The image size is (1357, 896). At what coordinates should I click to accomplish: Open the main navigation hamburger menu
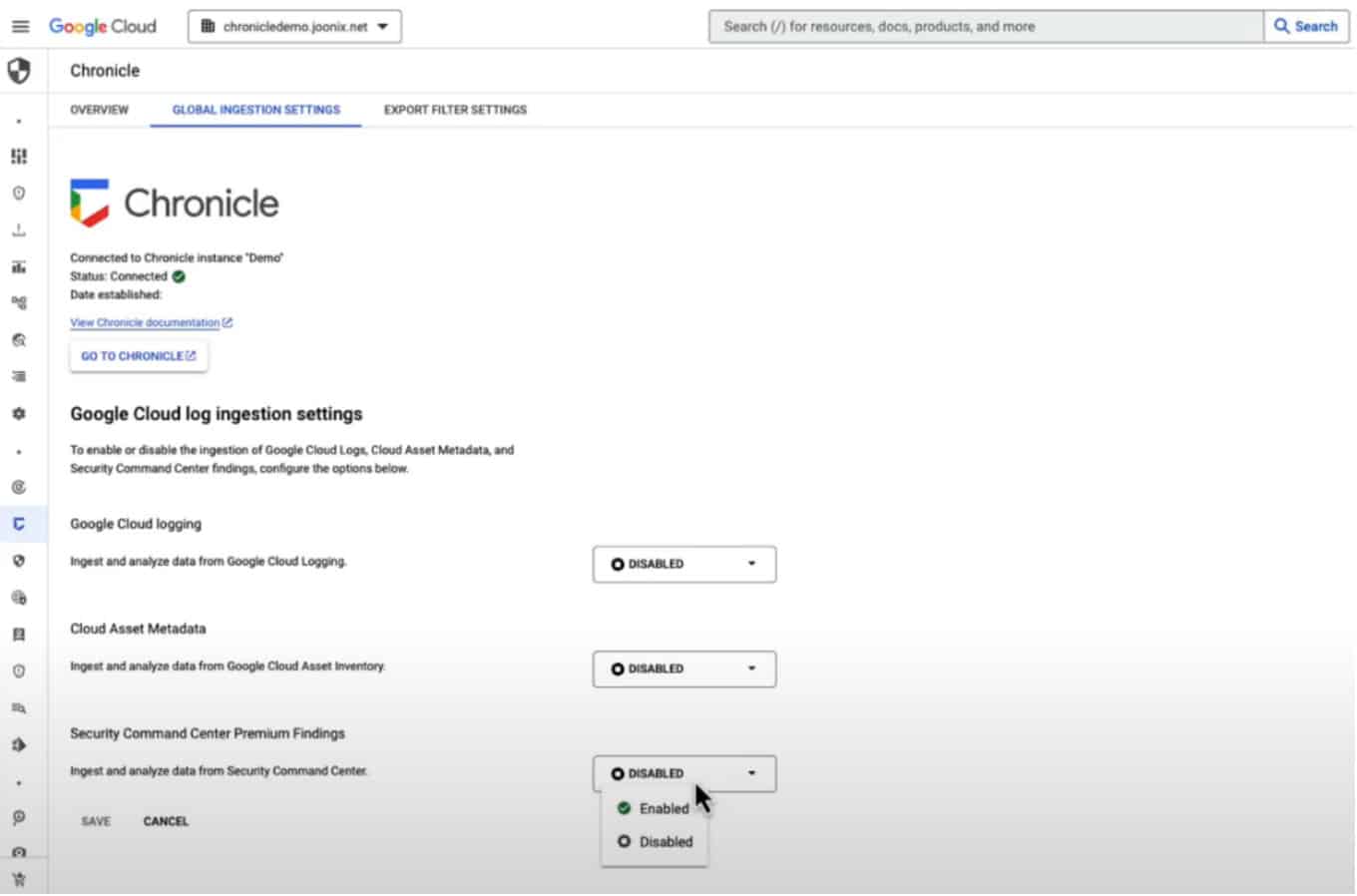[x=20, y=26]
